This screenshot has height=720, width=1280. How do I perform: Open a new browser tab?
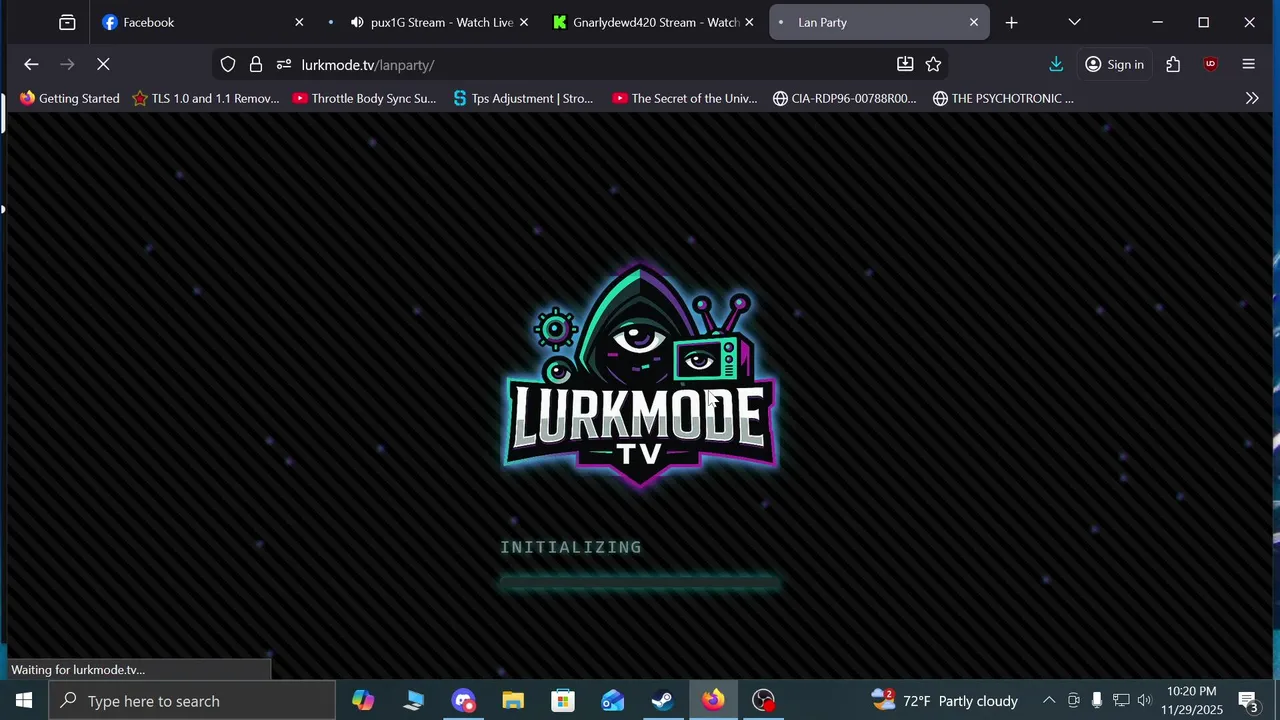(1011, 22)
